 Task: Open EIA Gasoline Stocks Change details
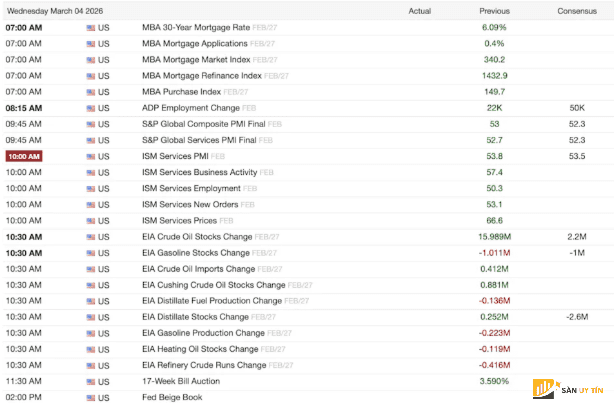tap(198, 252)
